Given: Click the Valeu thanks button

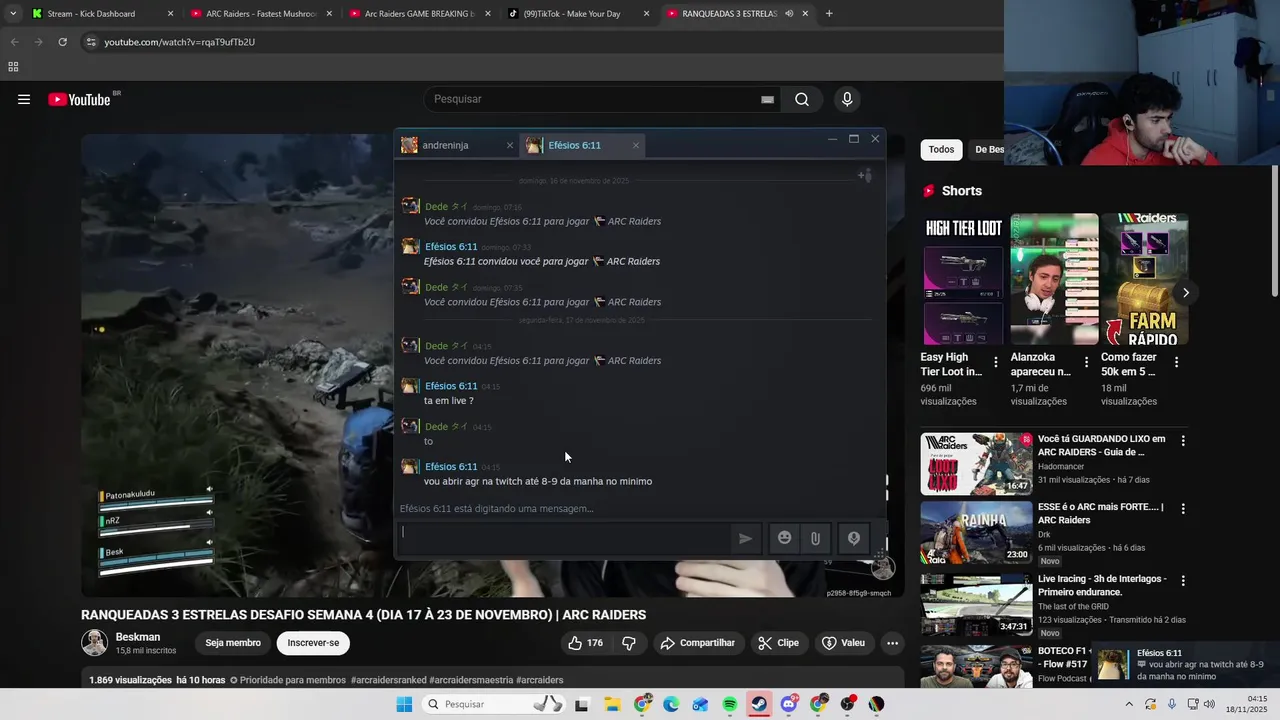Looking at the screenshot, I should point(843,643).
